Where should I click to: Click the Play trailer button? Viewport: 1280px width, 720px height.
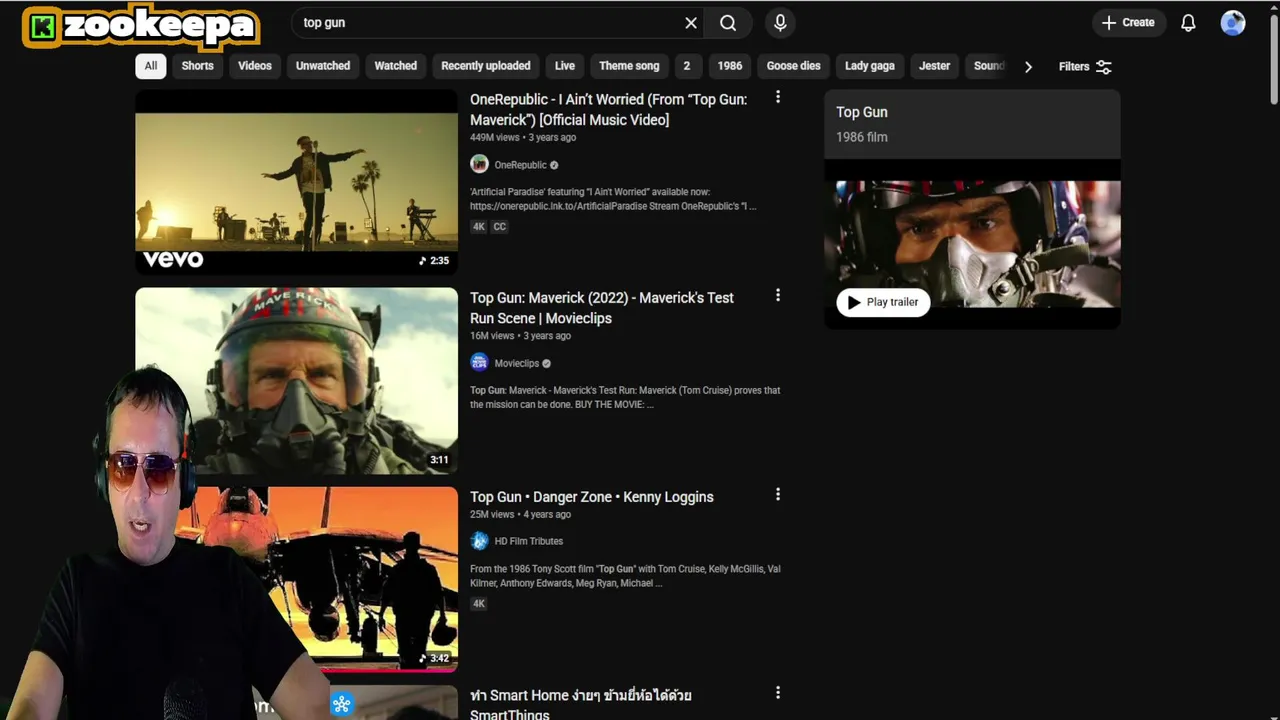tap(883, 302)
